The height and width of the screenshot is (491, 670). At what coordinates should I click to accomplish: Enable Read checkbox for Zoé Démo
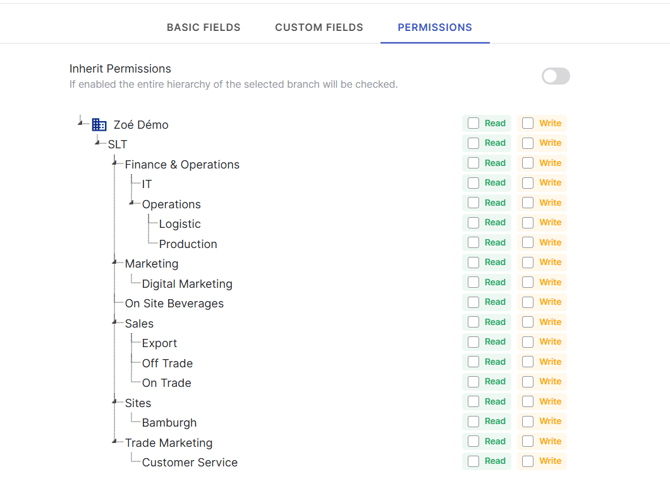[474, 124]
